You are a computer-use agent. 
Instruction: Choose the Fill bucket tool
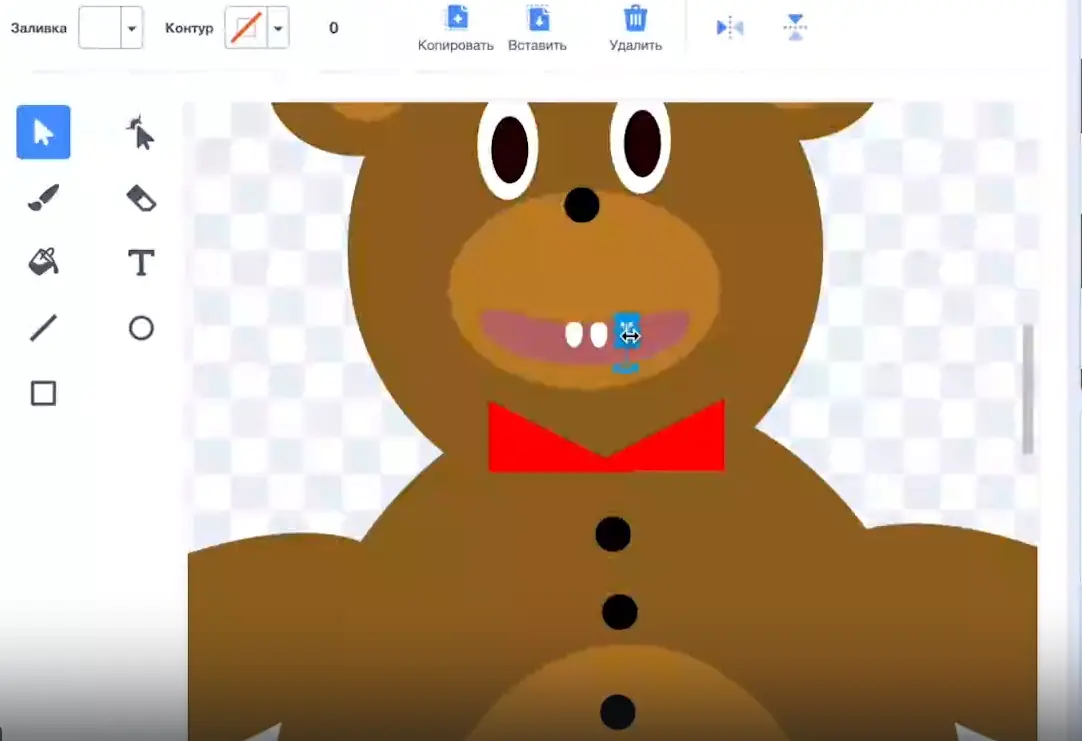pos(43,262)
